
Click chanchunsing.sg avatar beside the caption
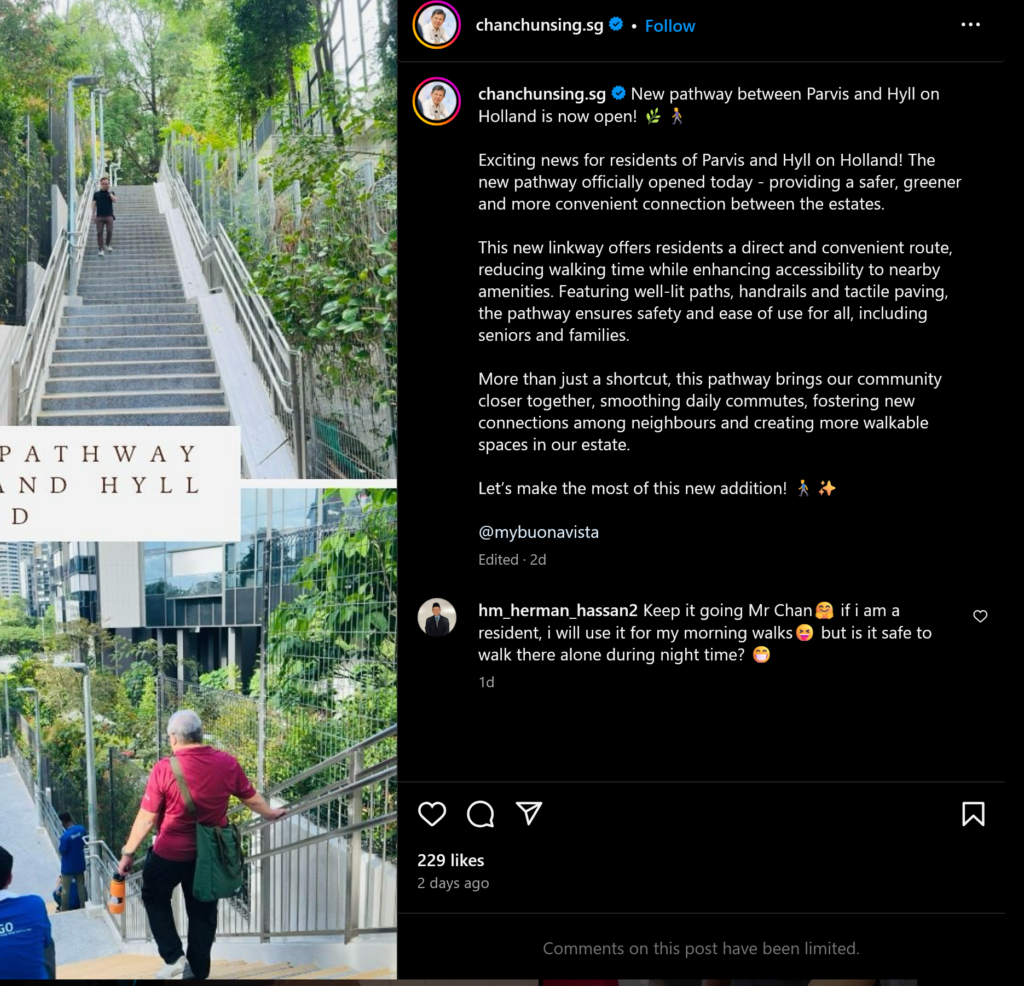pyautogui.click(x=437, y=101)
